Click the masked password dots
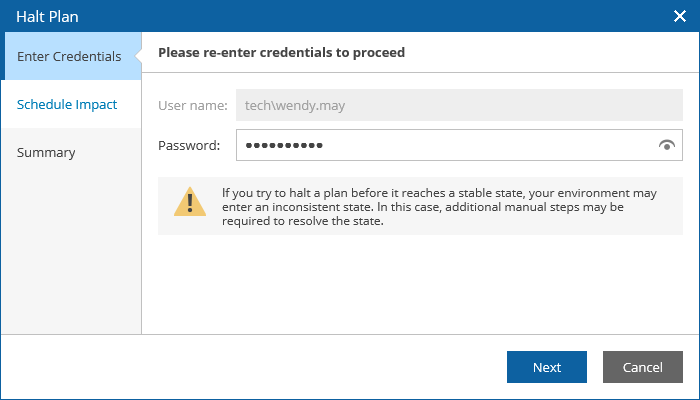The height and width of the screenshot is (400, 700). click(285, 146)
